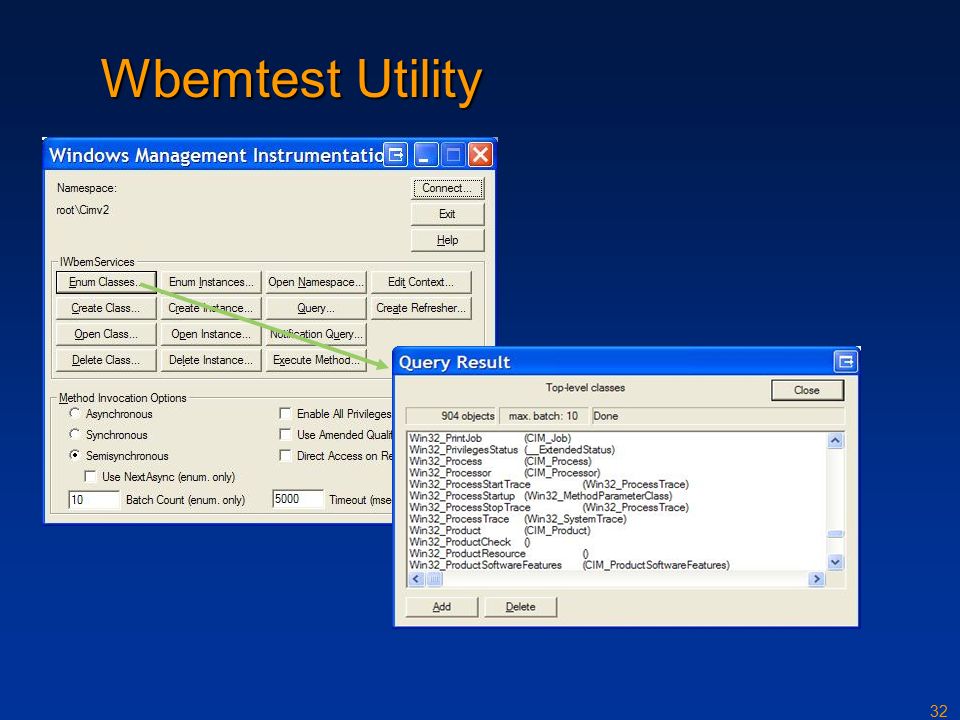Click Create Instance... button
The height and width of the screenshot is (720, 960).
pyautogui.click(x=211, y=308)
